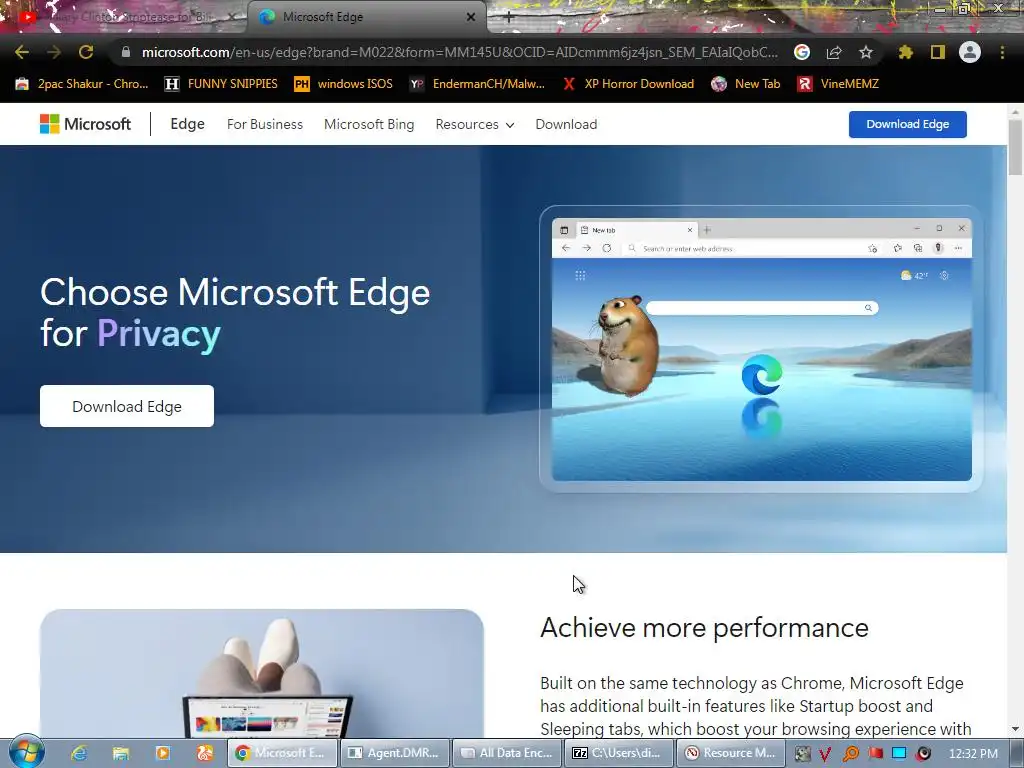Viewport: 1024px width, 768px height.
Task: Close the Microsoft Edge tab
Action: coord(471,17)
